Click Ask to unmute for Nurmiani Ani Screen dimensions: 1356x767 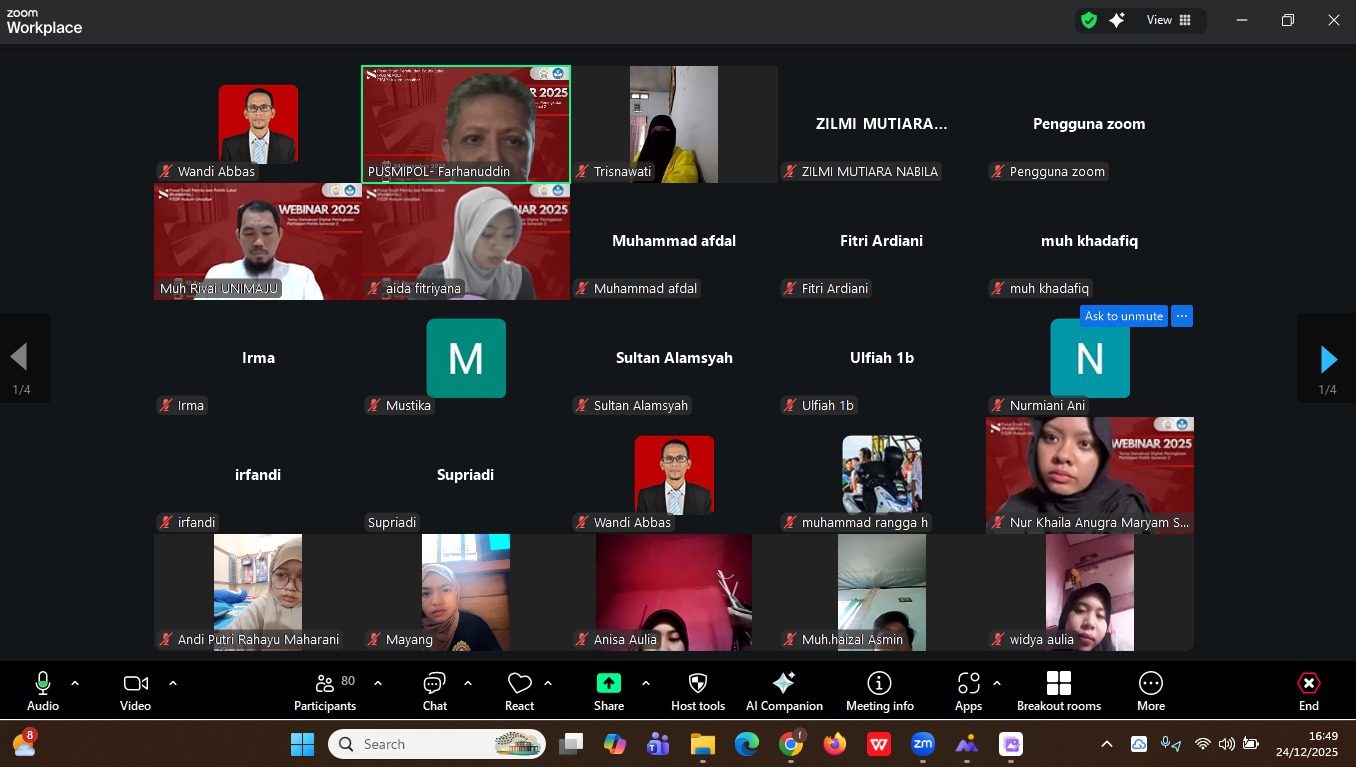1123,316
